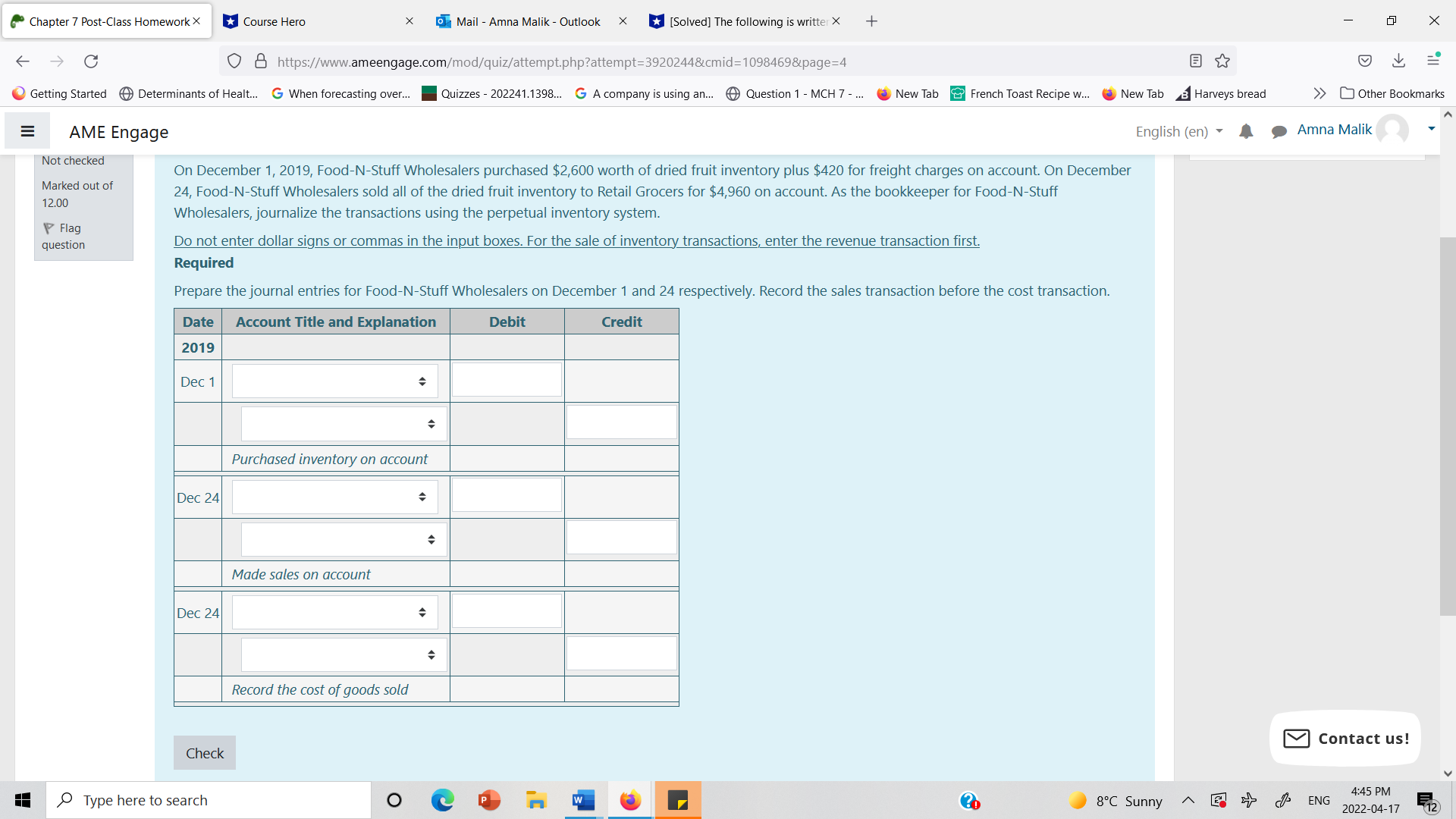View tracking protection shield details
Image resolution: width=1456 pixels, height=819 pixels.
(234, 61)
